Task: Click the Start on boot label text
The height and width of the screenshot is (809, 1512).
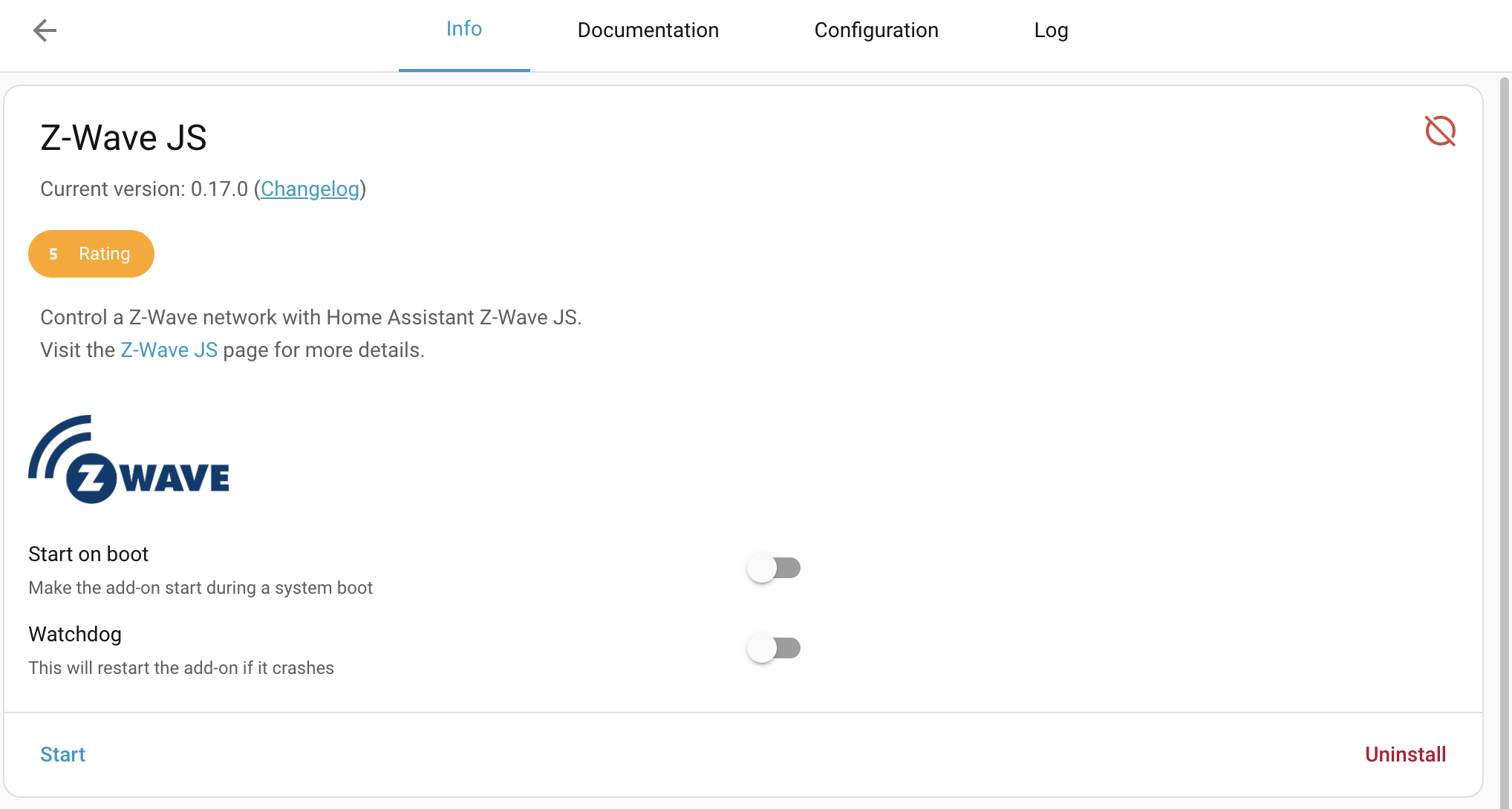Action: tap(88, 554)
